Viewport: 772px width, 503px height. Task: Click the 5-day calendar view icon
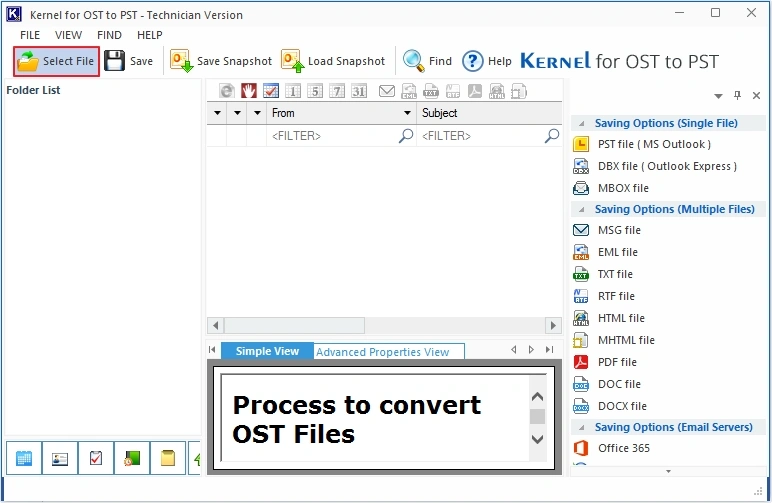(x=315, y=91)
